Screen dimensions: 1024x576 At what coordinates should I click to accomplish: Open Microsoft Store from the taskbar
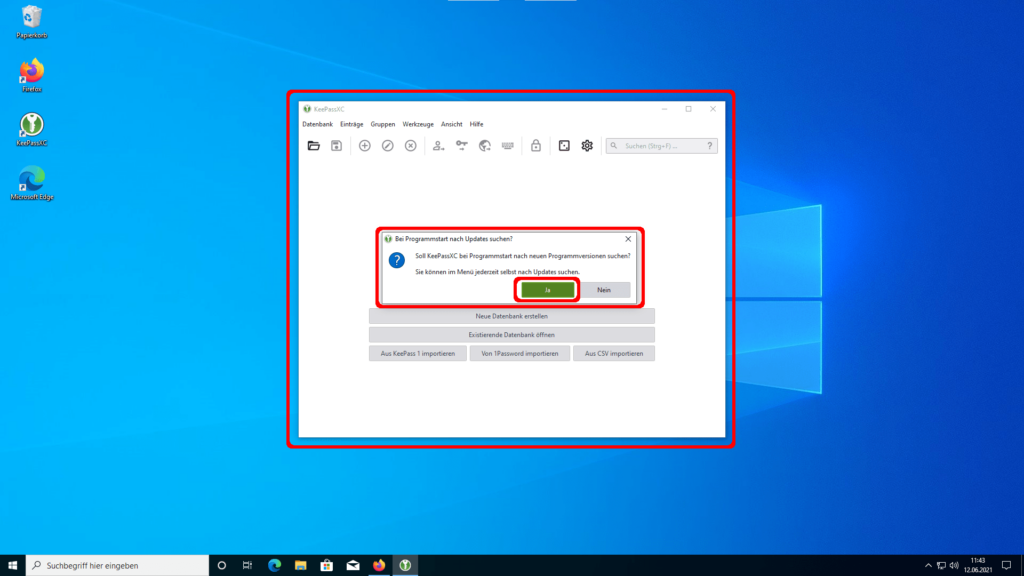click(327, 566)
